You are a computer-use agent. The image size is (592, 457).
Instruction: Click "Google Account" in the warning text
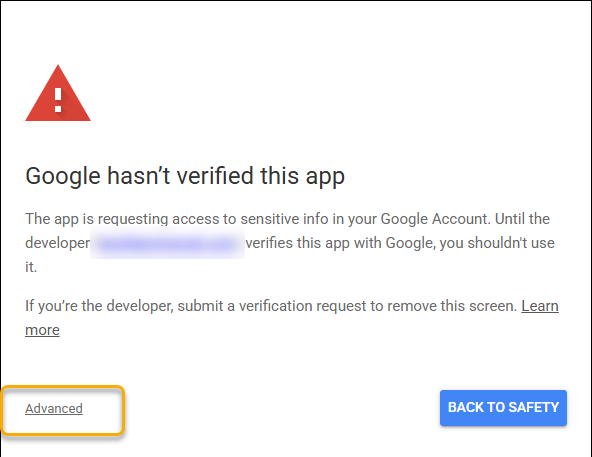tap(435, 219)
